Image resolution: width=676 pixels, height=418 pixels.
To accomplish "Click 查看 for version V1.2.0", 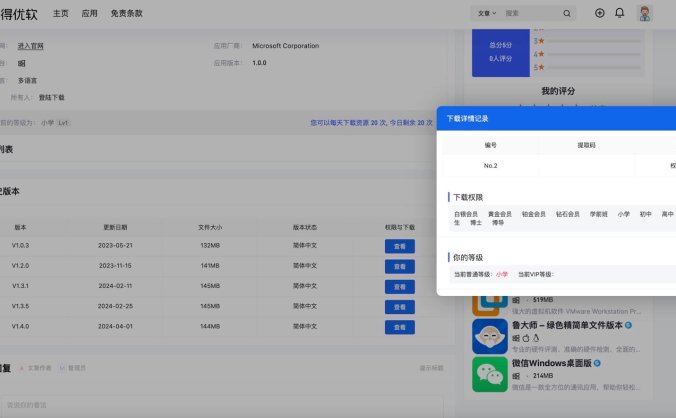I will click(x=400, y=266).
